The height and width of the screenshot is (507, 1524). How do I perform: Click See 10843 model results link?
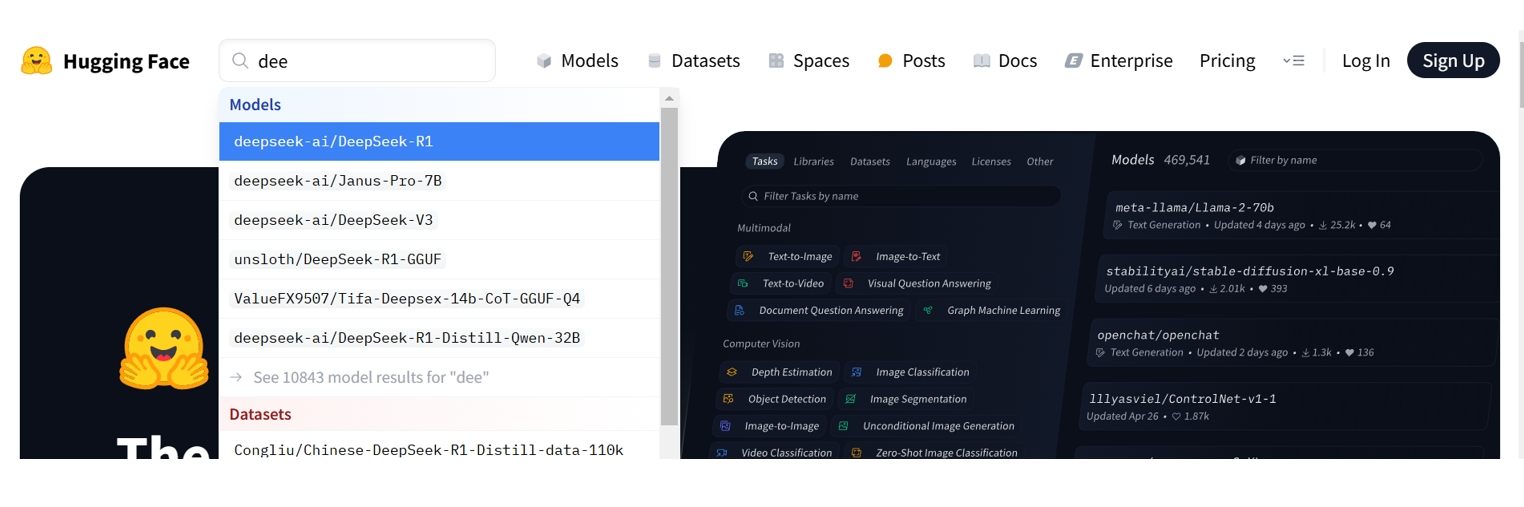tap(439, 377)
